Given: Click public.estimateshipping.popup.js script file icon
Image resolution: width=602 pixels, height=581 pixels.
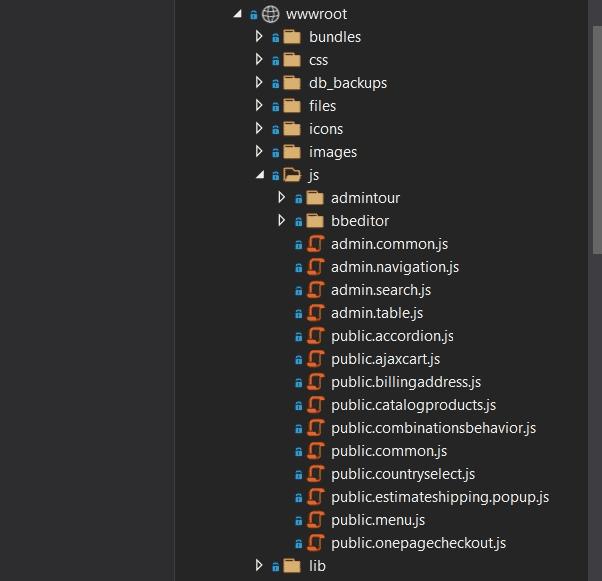Looking at the screenshot, I should (316, 497).
